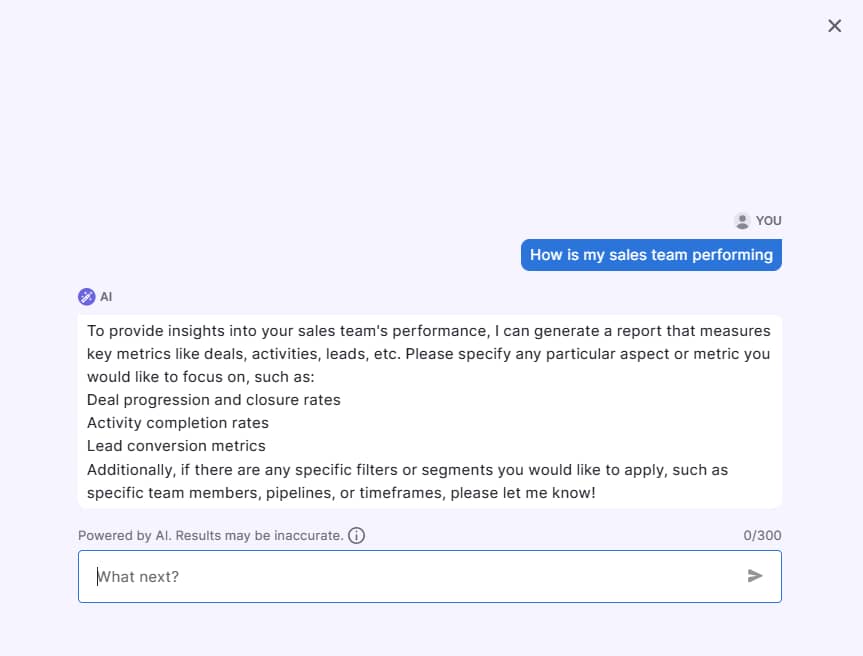Click the person silhouette icon in the YOU label
Viewport: 863px width, 656px height.
(741, 220)
